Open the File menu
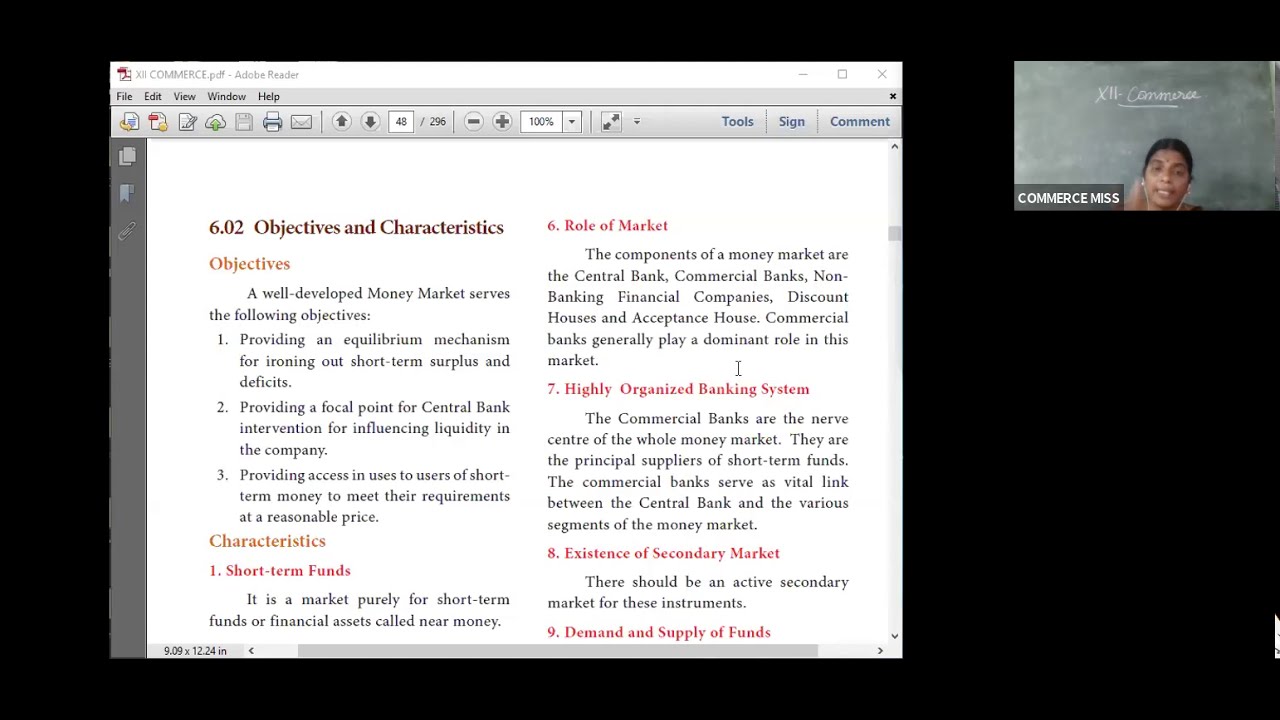Image resolution: width=1280 pixels, height=720 pixels. (x=124, y=96)
